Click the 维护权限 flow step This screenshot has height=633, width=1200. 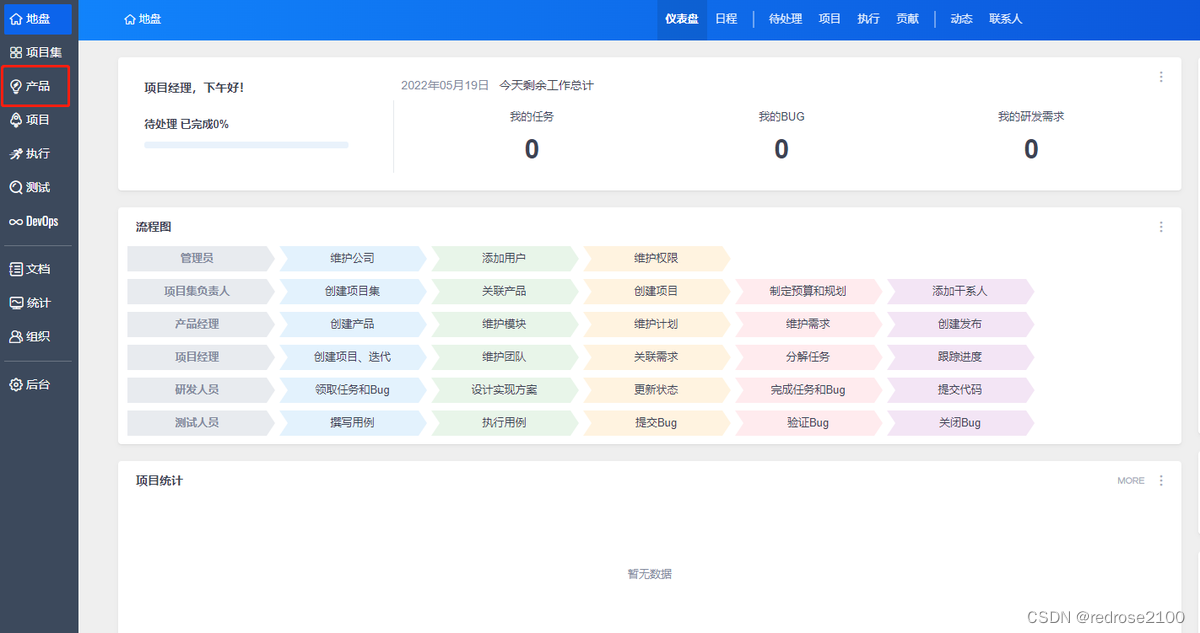tap(656, 258)
